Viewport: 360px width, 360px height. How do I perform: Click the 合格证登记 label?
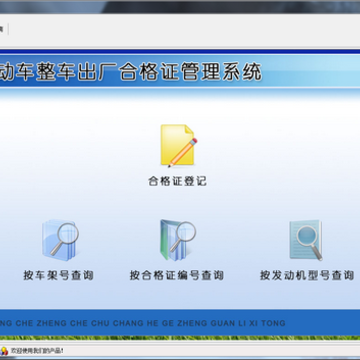click(x=178, y=182)
